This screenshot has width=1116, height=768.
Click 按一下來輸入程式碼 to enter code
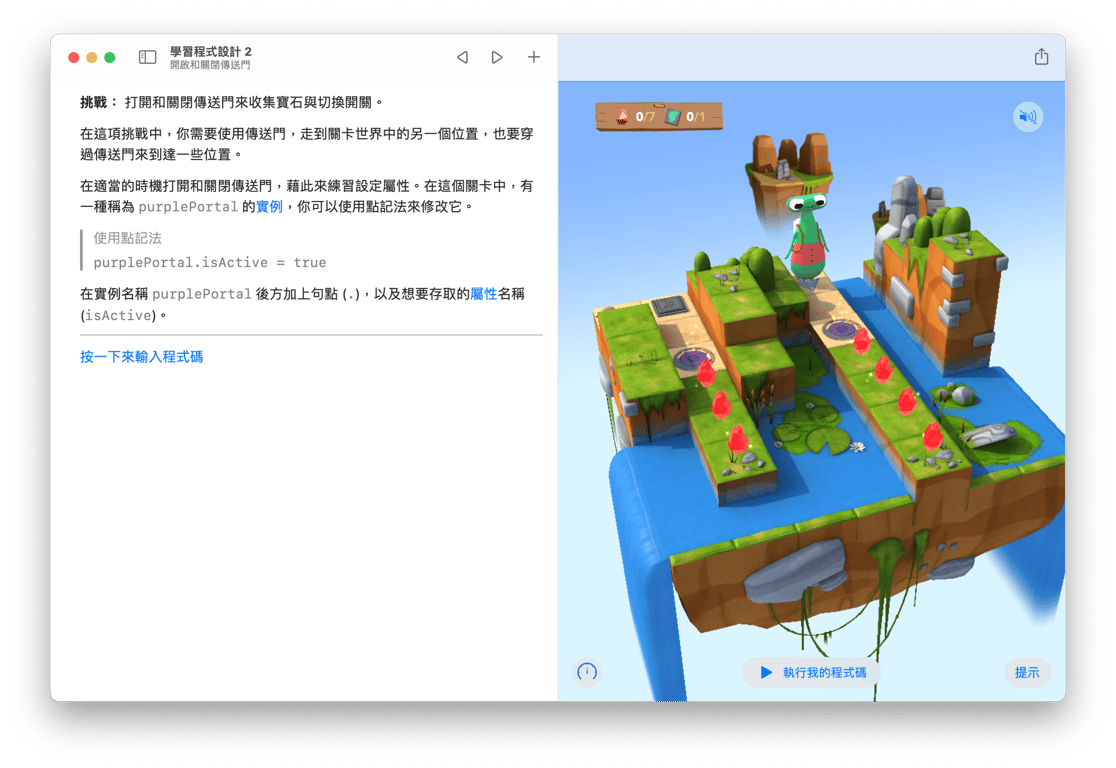tap(142, 357)
